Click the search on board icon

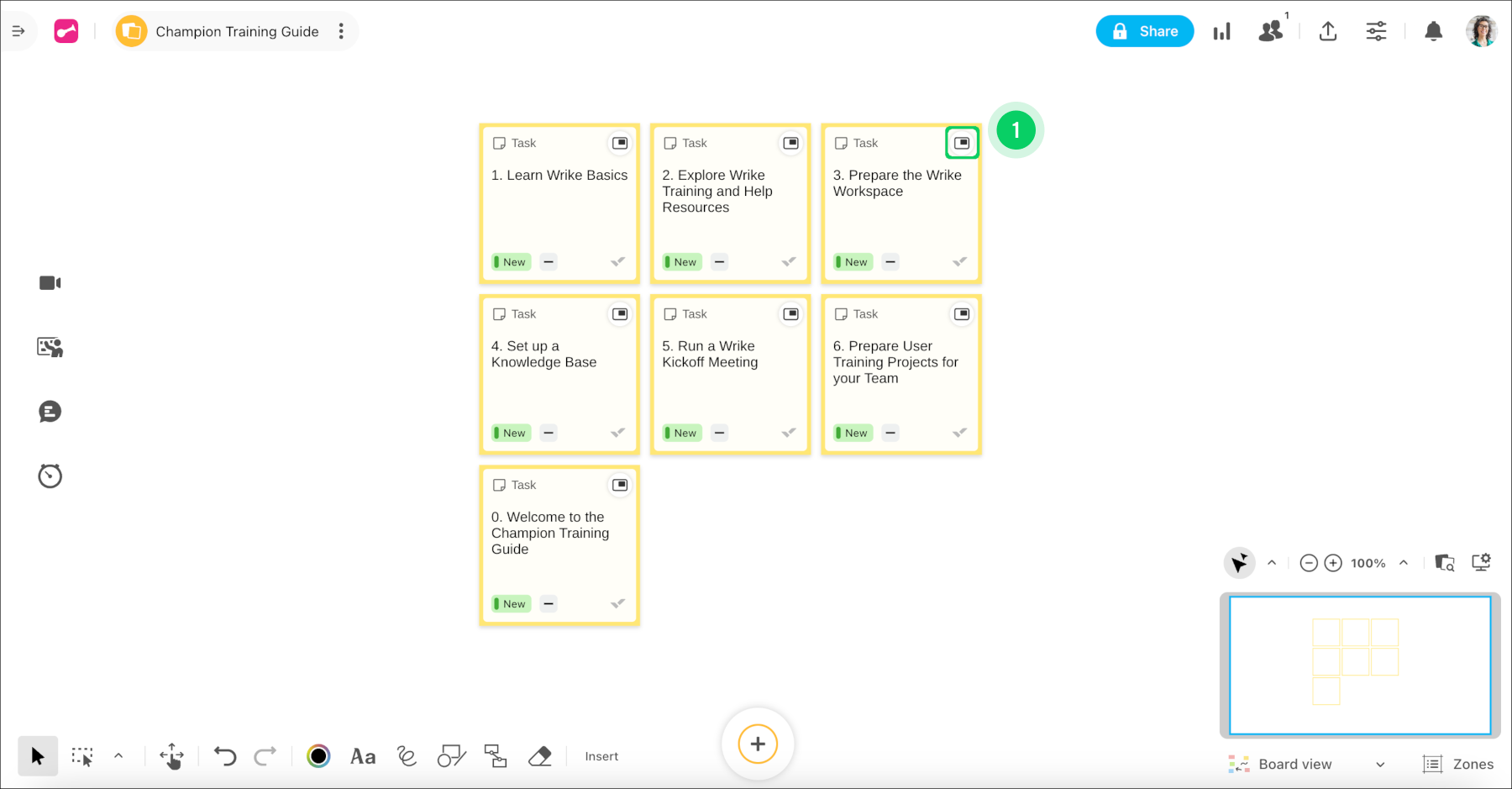pyautogui.click(x=1445, y=563)
